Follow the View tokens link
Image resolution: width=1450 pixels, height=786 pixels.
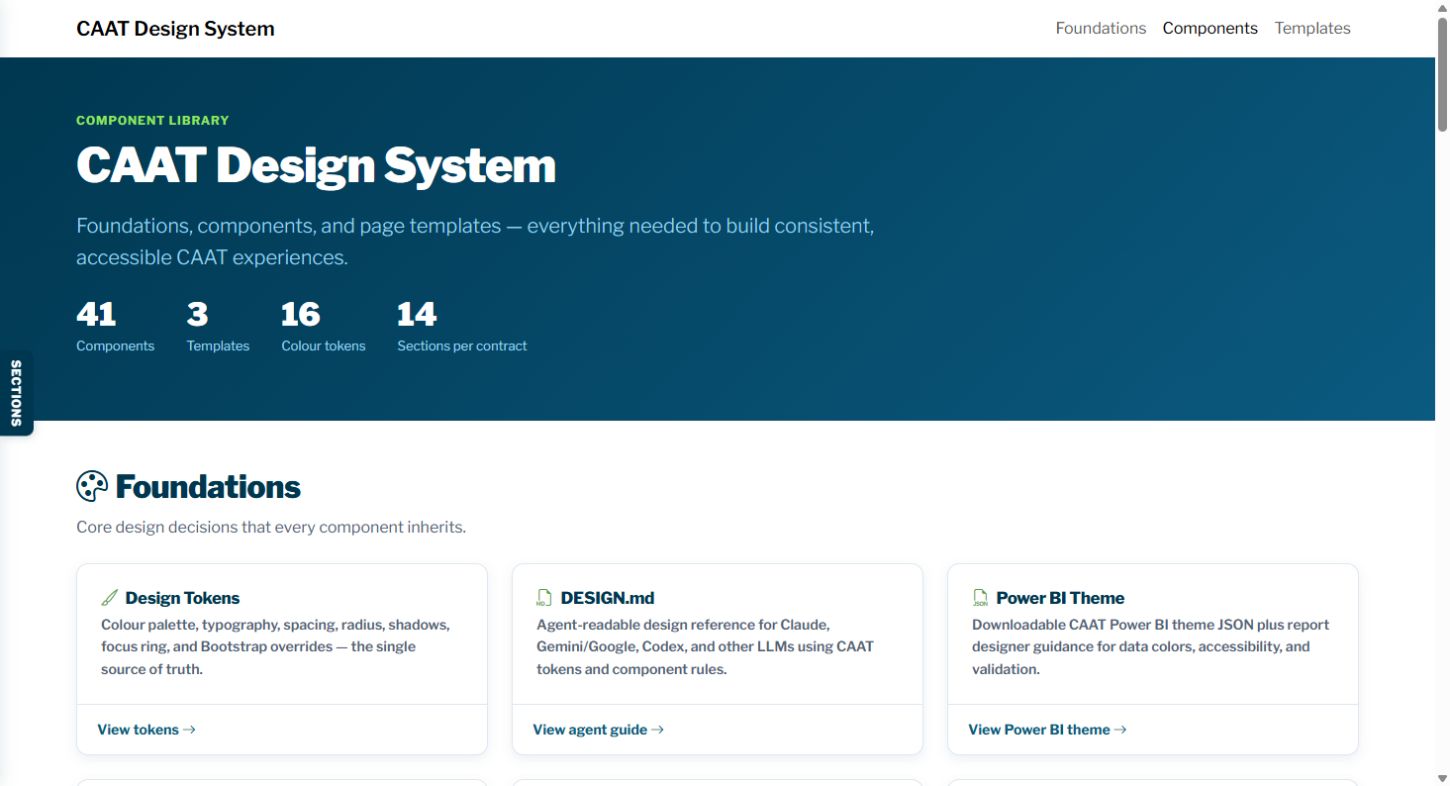(x=146, y=730)
